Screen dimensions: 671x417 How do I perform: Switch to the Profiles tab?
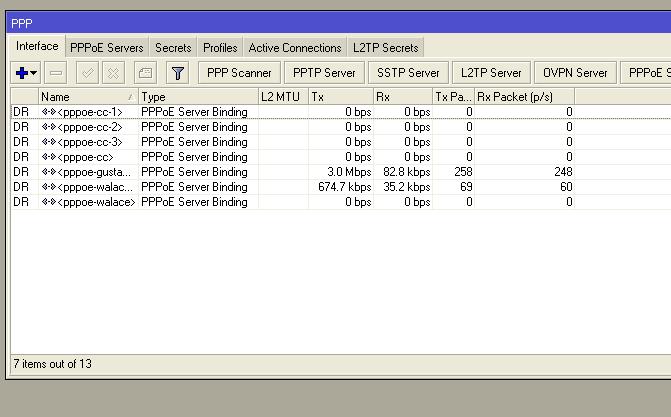pyautogui.click(x=220, y=48)
